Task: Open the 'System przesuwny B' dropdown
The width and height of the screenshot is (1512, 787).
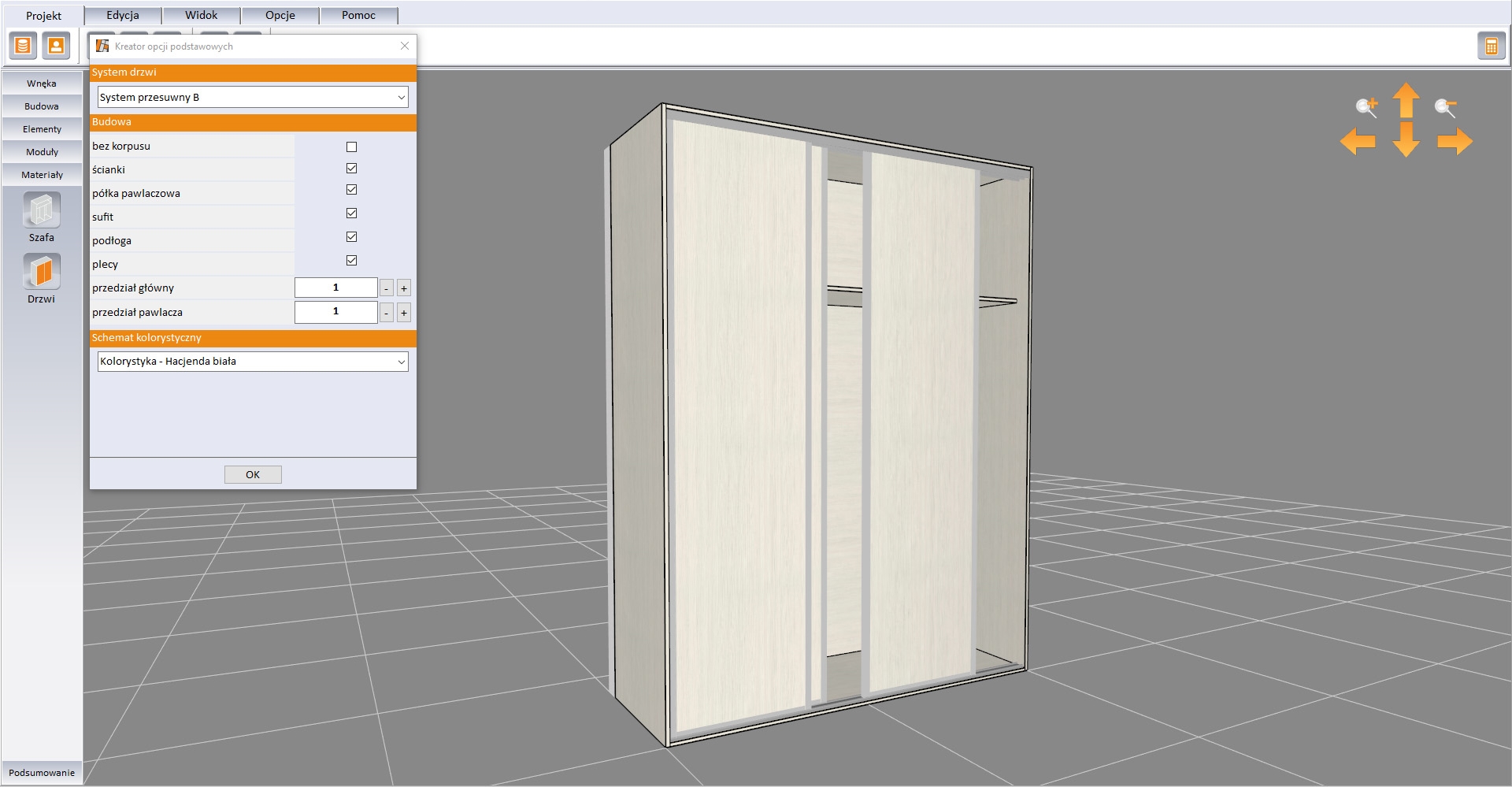Action: coord(252,98)
